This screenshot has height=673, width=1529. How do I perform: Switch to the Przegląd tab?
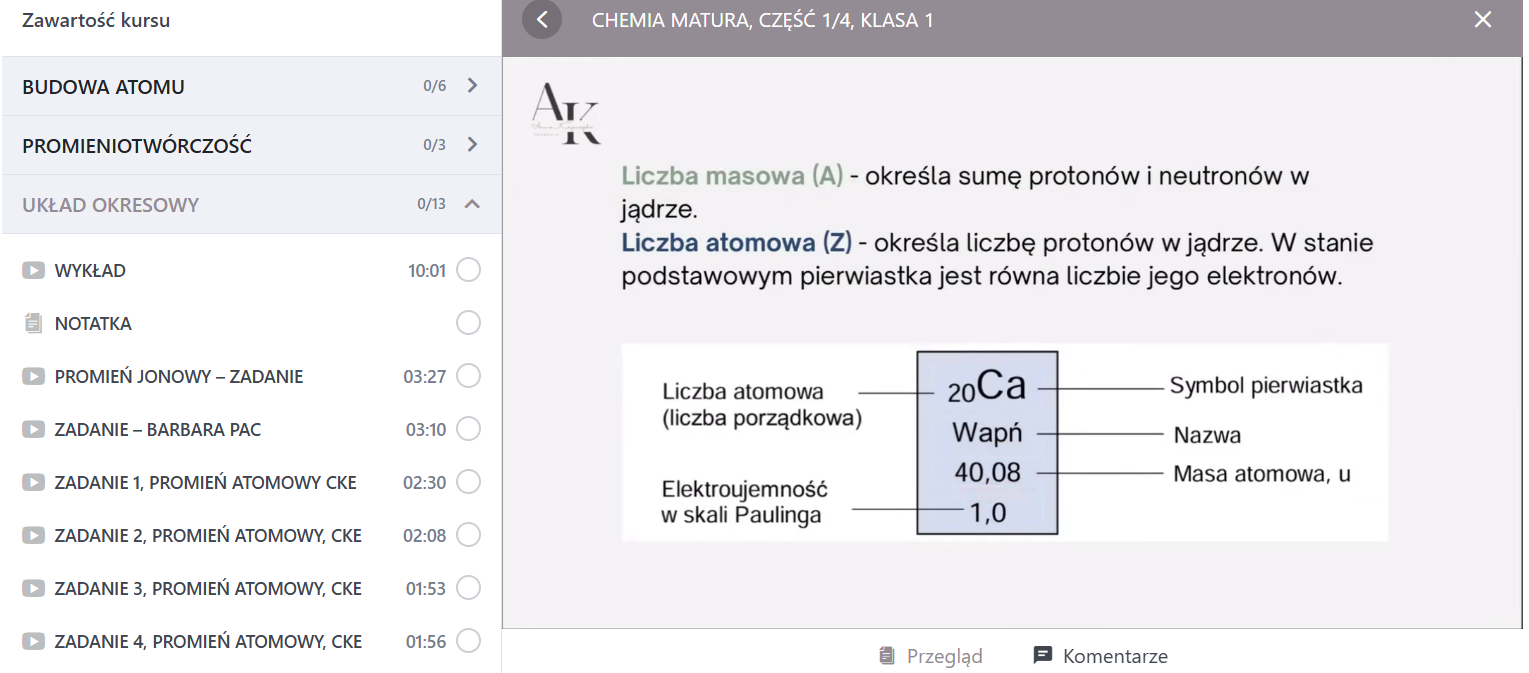click(x=931, y=655)
